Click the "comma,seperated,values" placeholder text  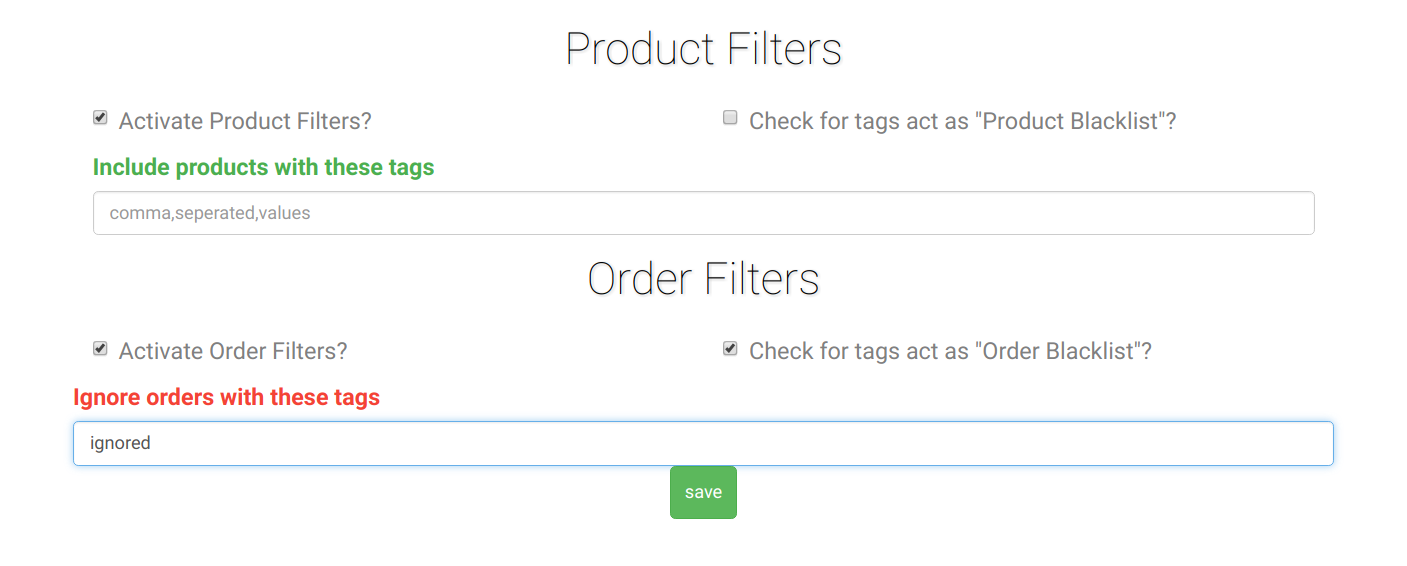coord(210,213)
